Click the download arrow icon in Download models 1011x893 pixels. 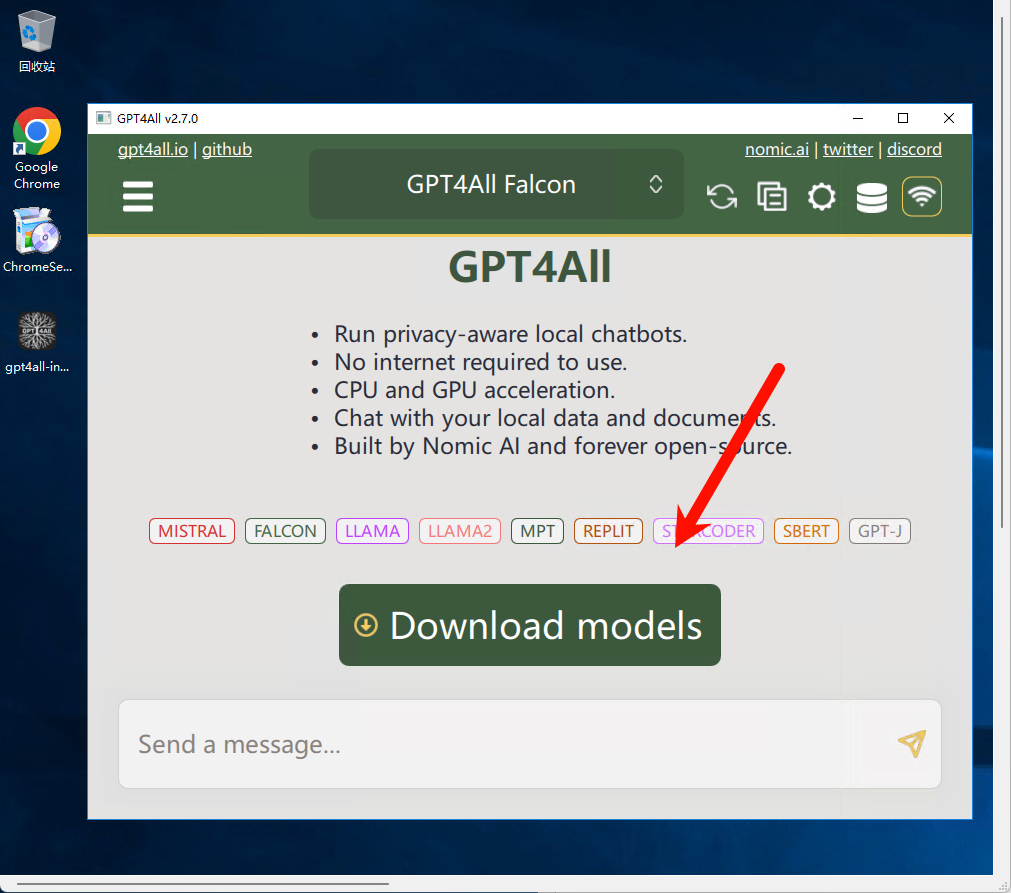(x=366, y=625)
